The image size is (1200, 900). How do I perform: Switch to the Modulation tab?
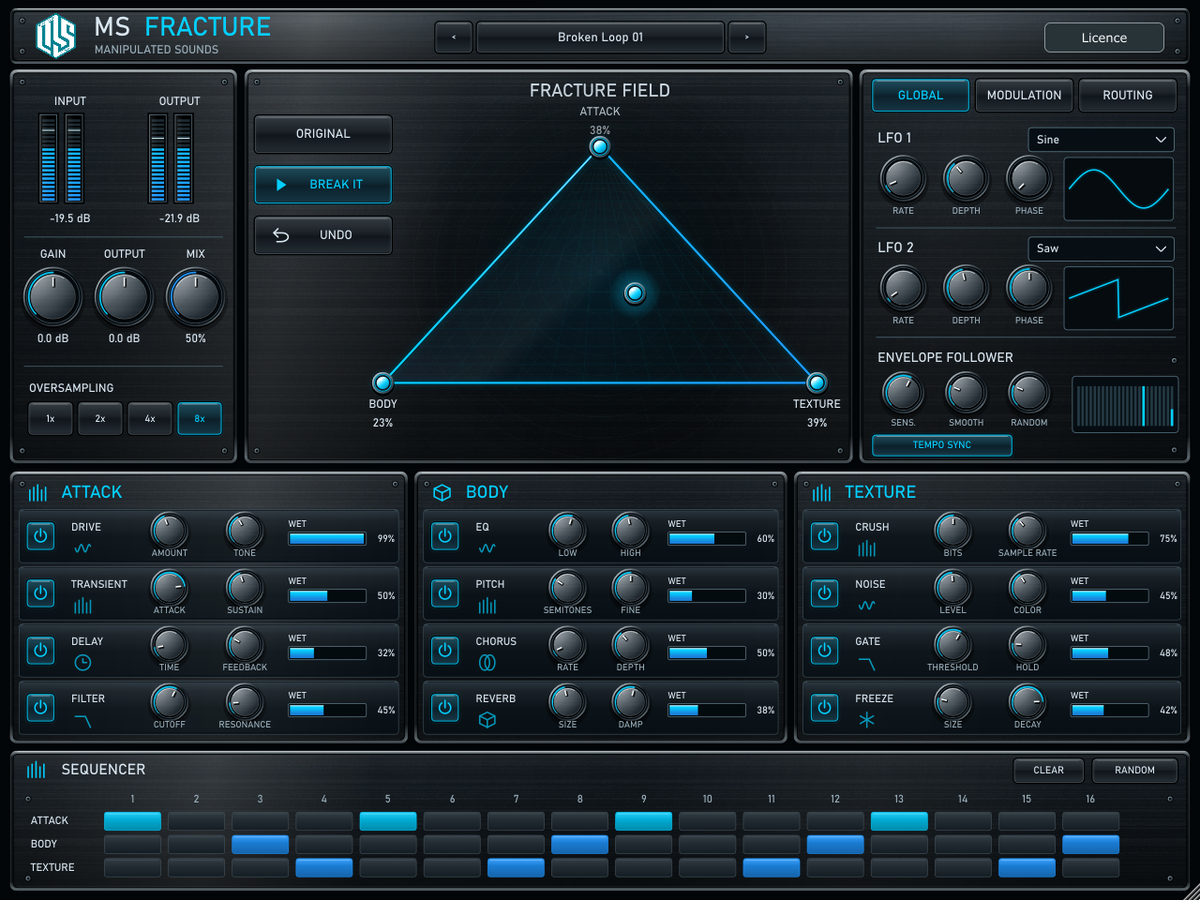(x=1024, y=95)
